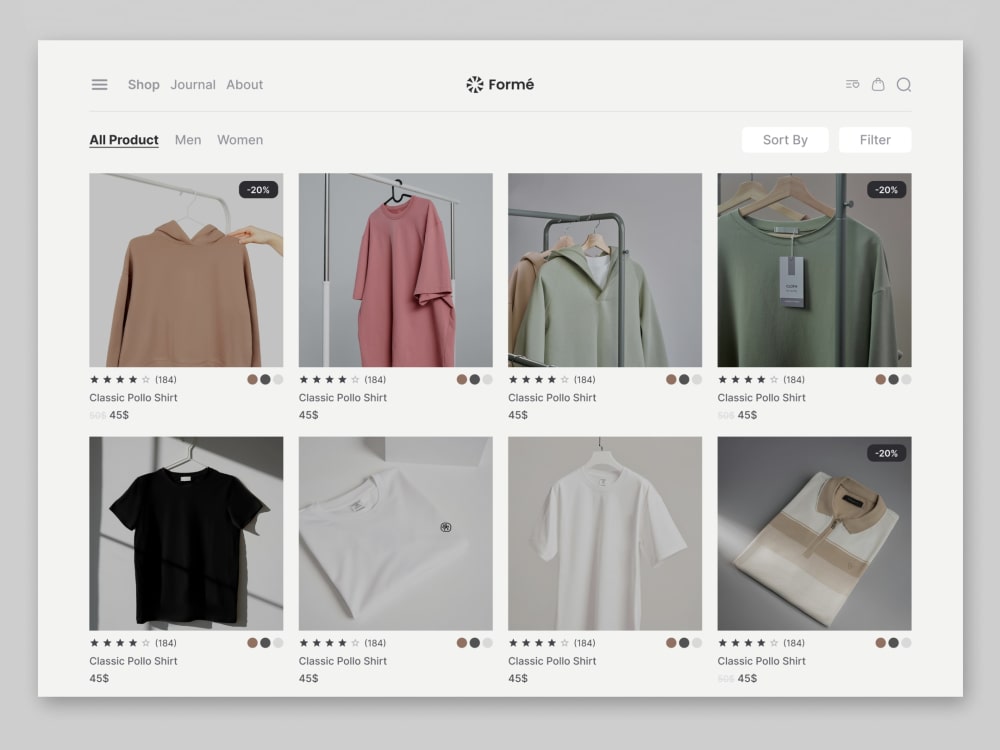Open the shopping bag icon

pyautogui.click(x=878, y=84)
